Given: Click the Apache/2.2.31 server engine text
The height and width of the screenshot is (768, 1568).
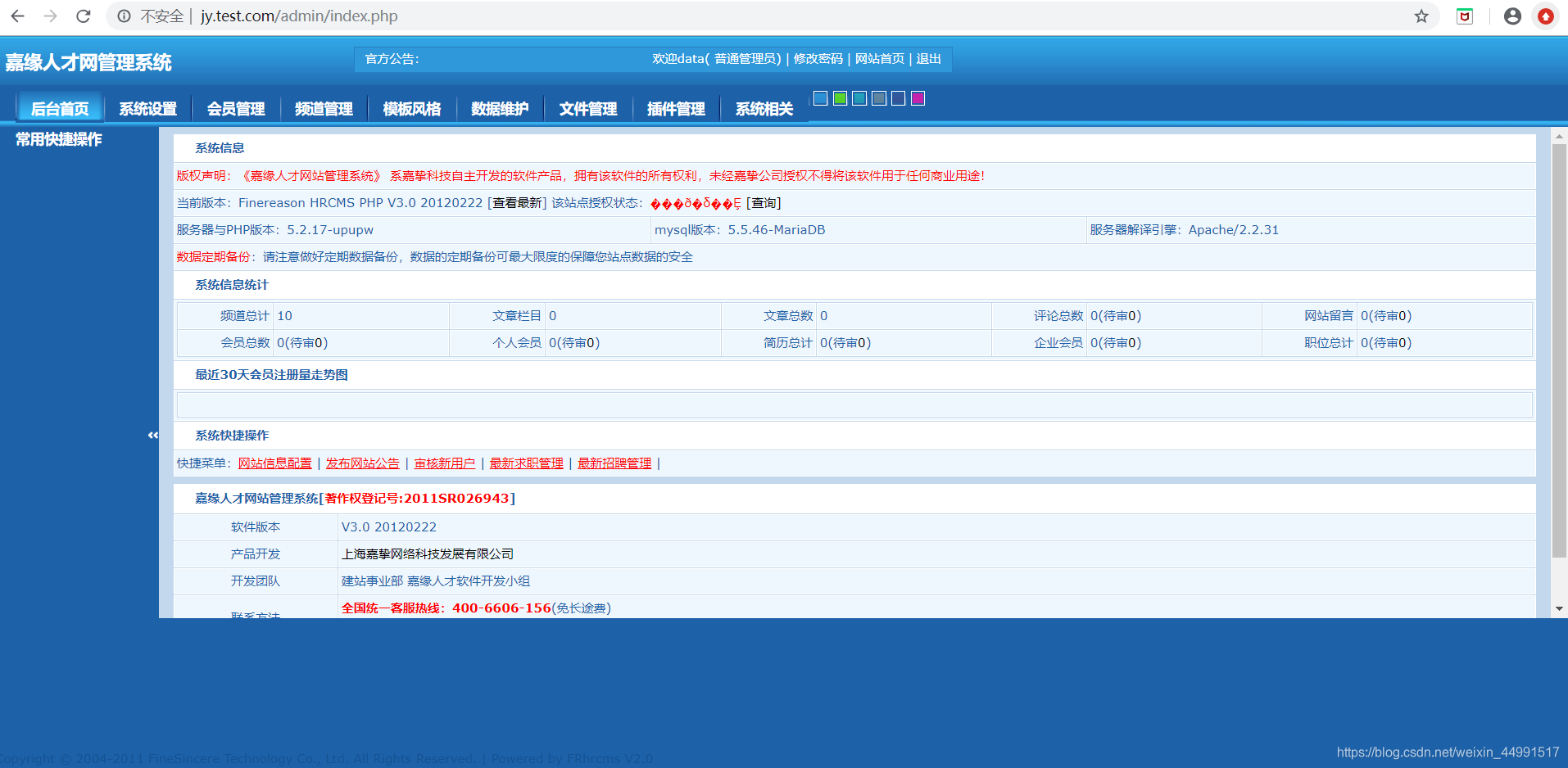Looking at the screenshot, I should pos(1234,230).
